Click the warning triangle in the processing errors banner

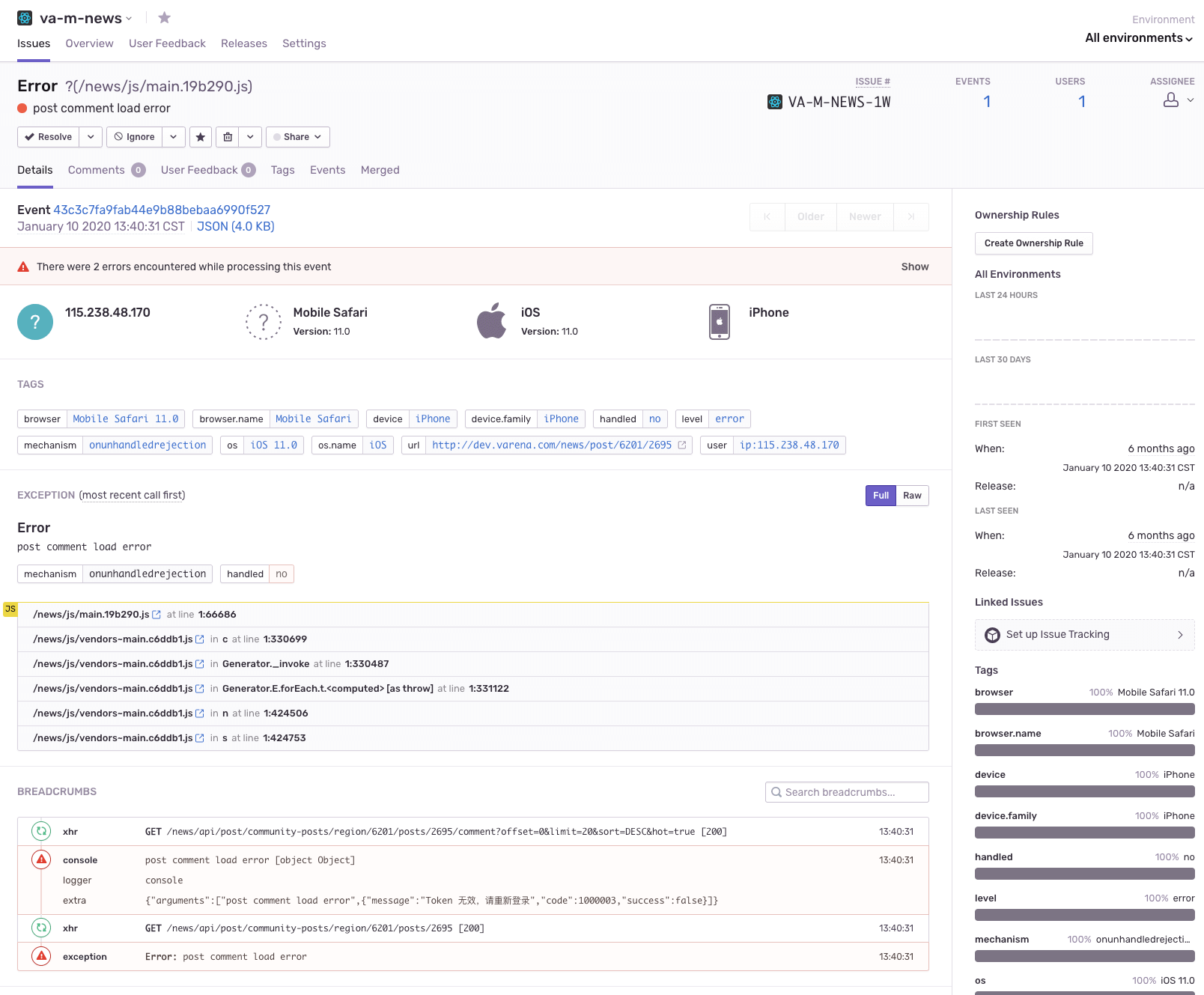coord(23,267)
